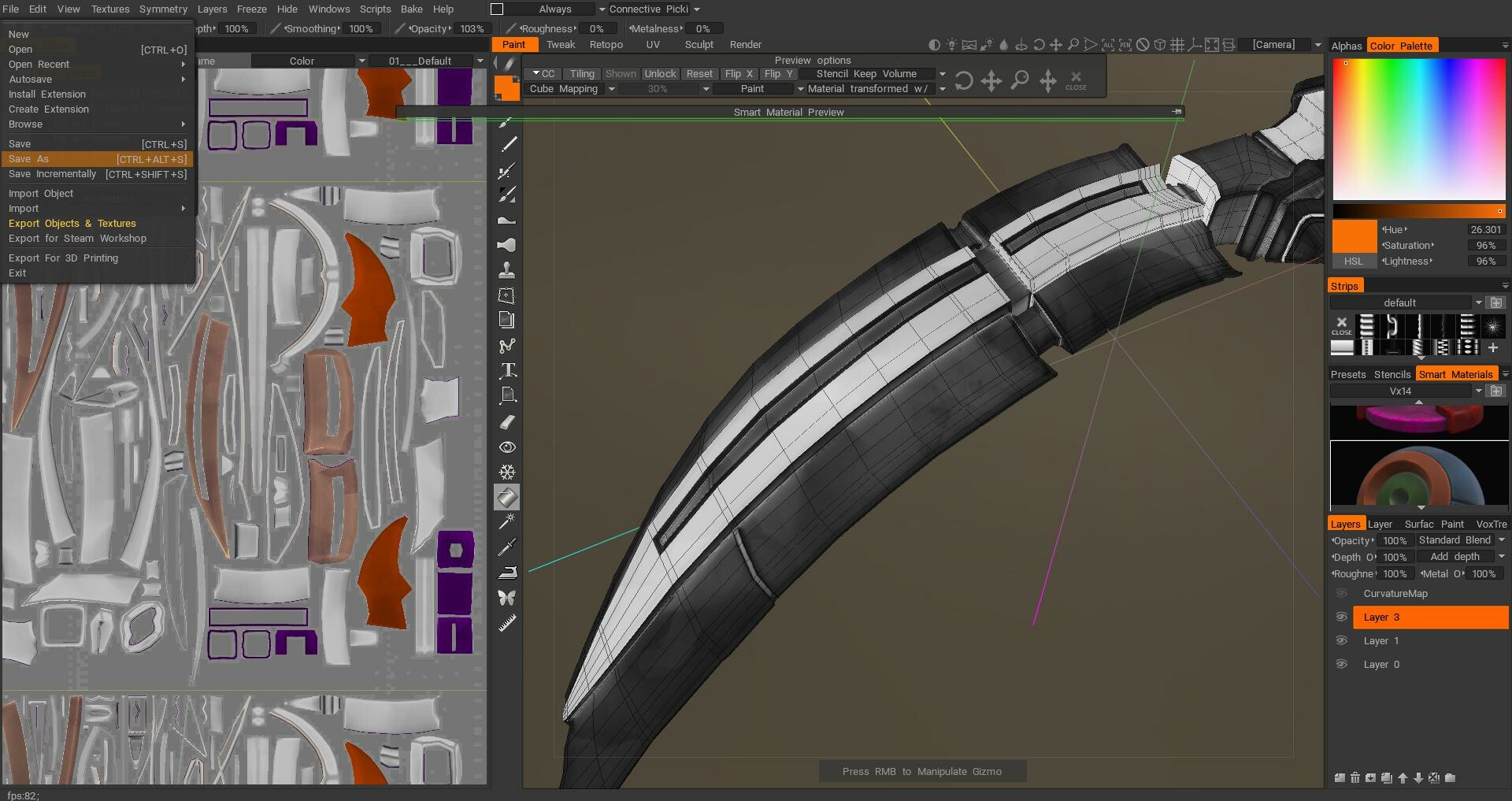Switch to the Stencils tab
This screenshot has height=801, width=1512.
[1392, 374]
